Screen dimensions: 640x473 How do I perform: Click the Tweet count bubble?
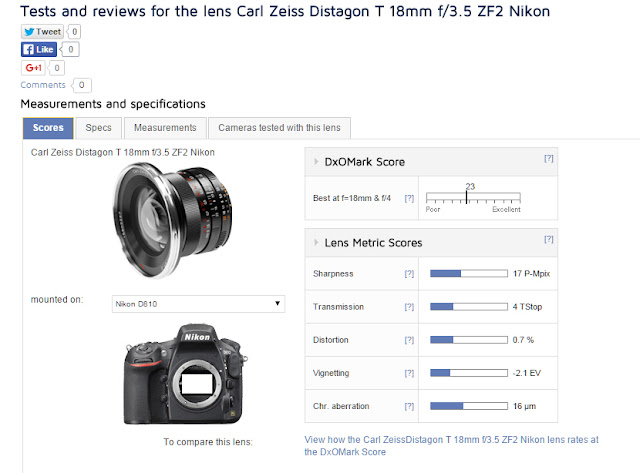pyautogui.click(x=74, y=32)
